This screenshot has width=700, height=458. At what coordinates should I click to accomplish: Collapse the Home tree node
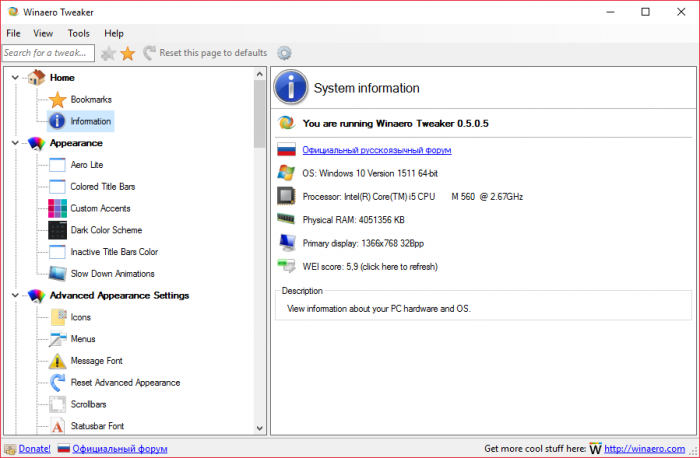[15, 78]
